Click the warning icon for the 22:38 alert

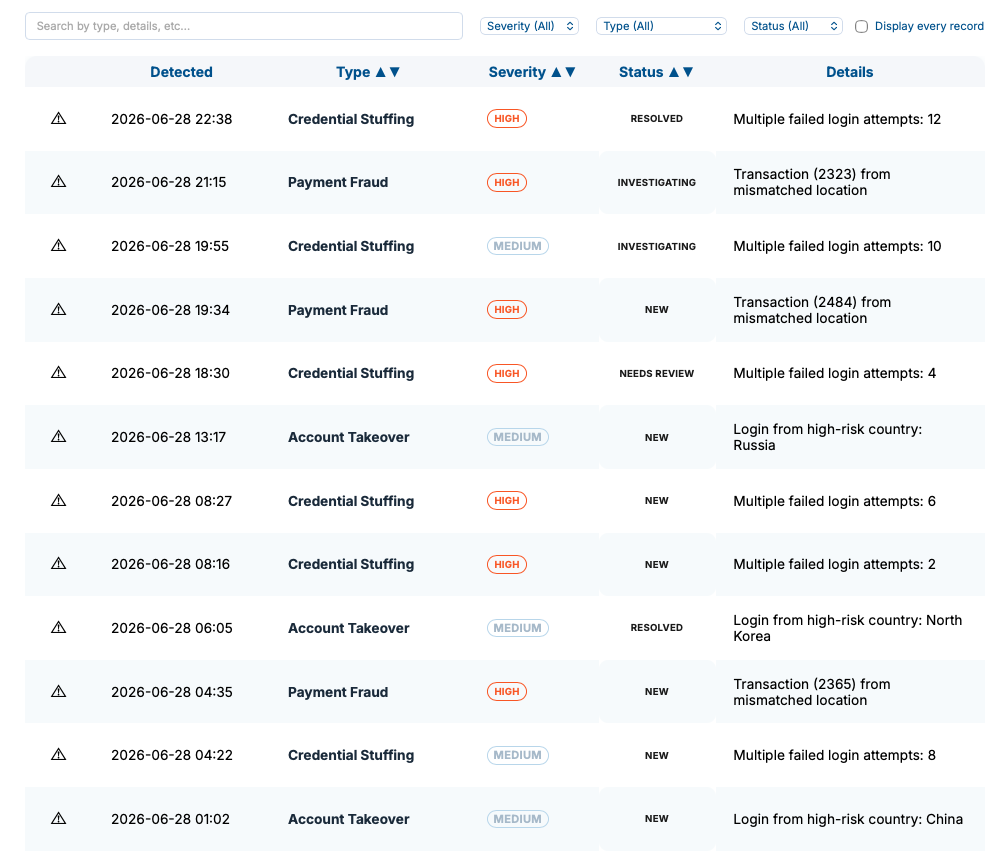[58, 118]
